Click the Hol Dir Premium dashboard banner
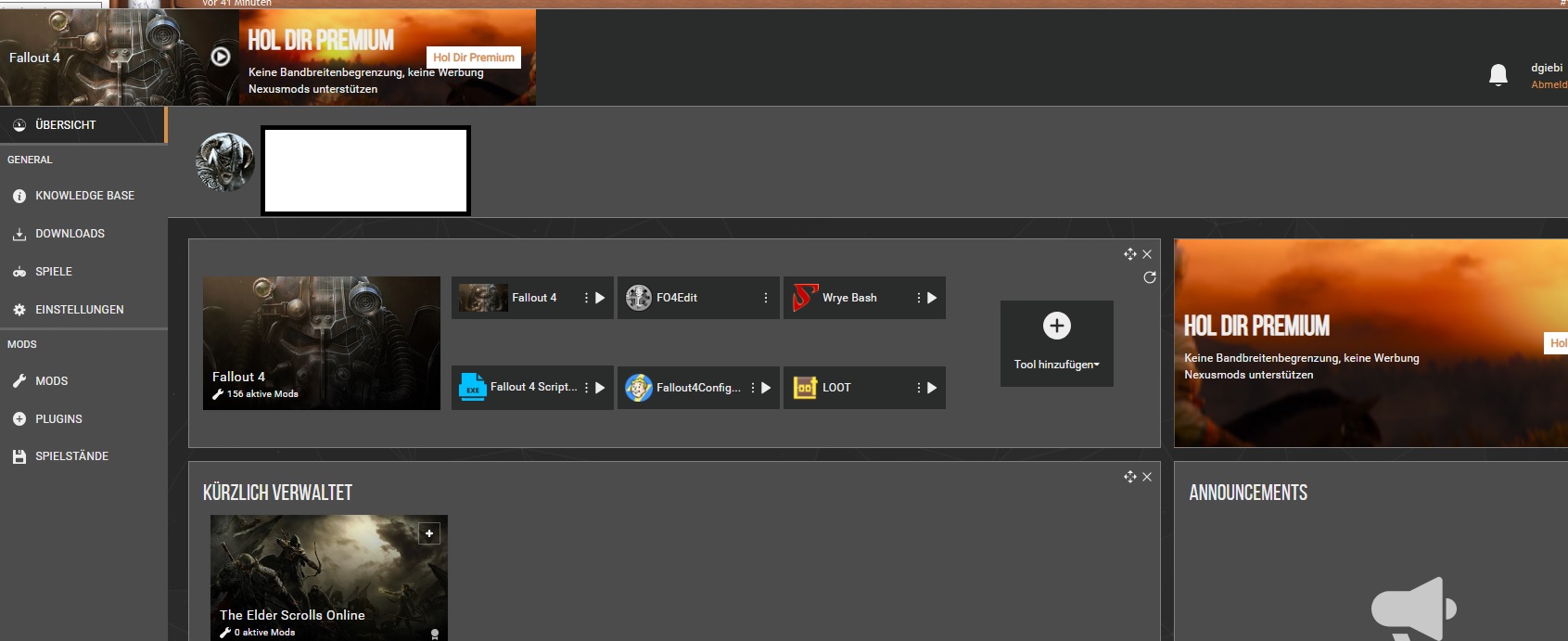Image resolution: width=1568 pixels, height=641 pixels. coord(1370,343)
